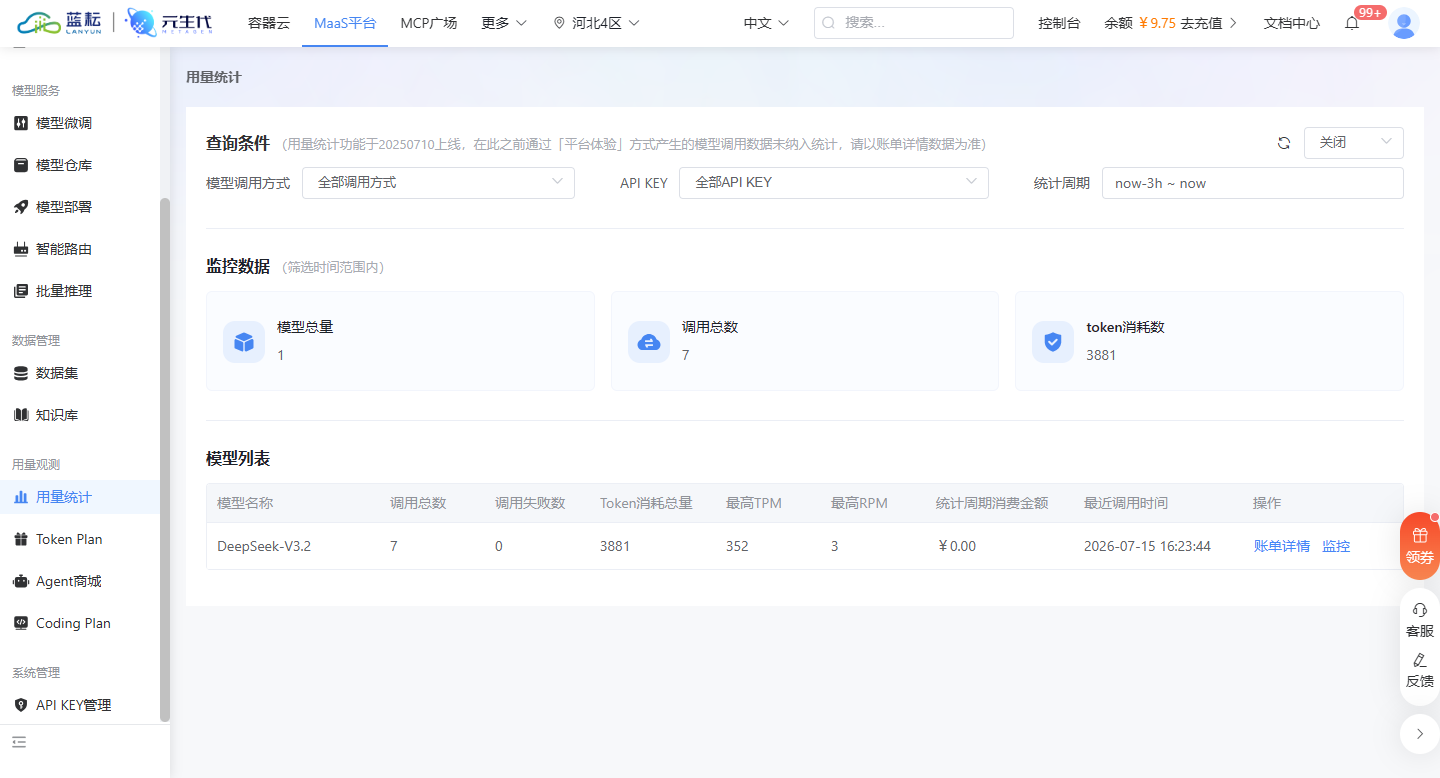Click the 模型部署 rocket icon
The width and height of the screenshot is (1440, 778).
coord(20,207)
